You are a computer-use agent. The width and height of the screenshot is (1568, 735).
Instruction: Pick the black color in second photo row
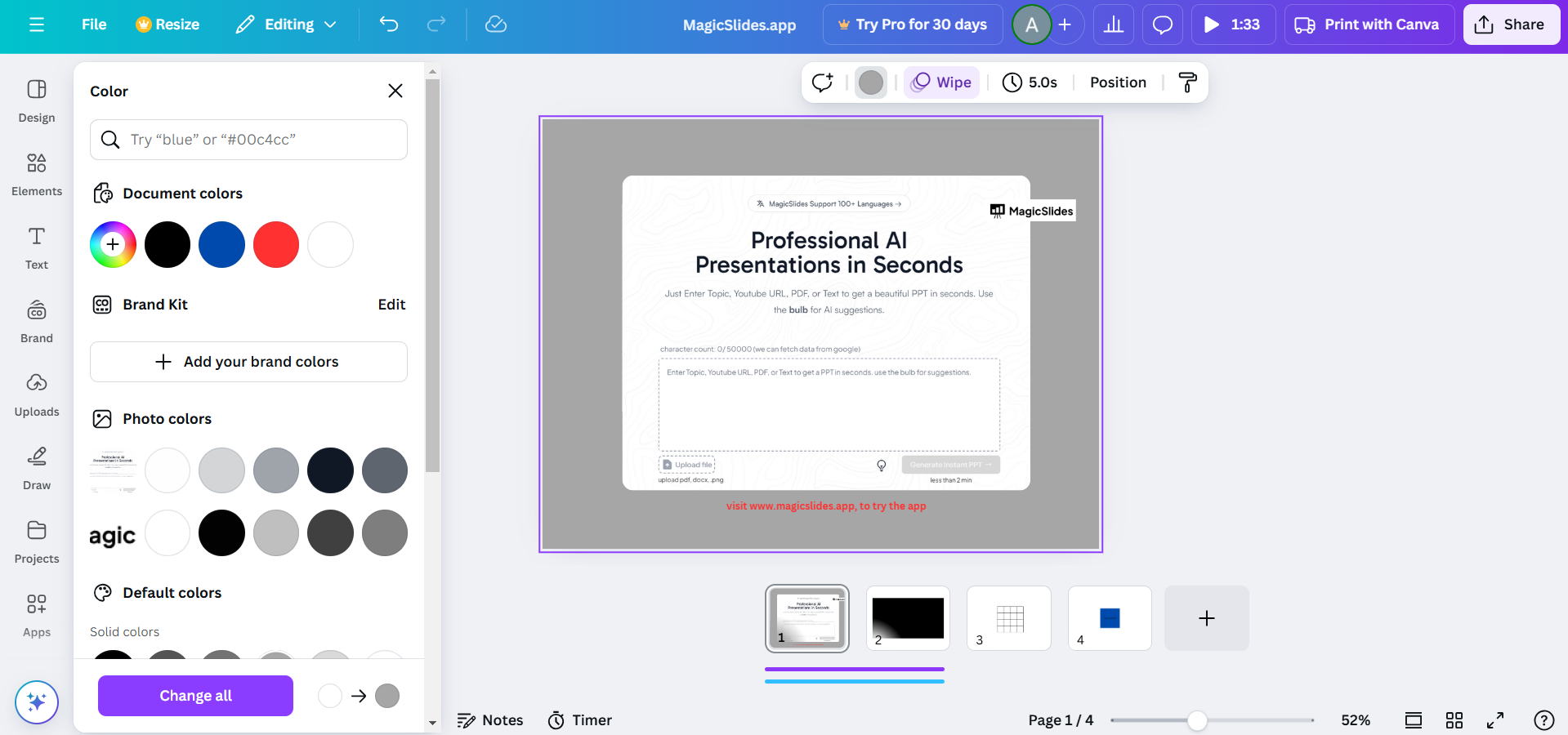click(221, 533)
